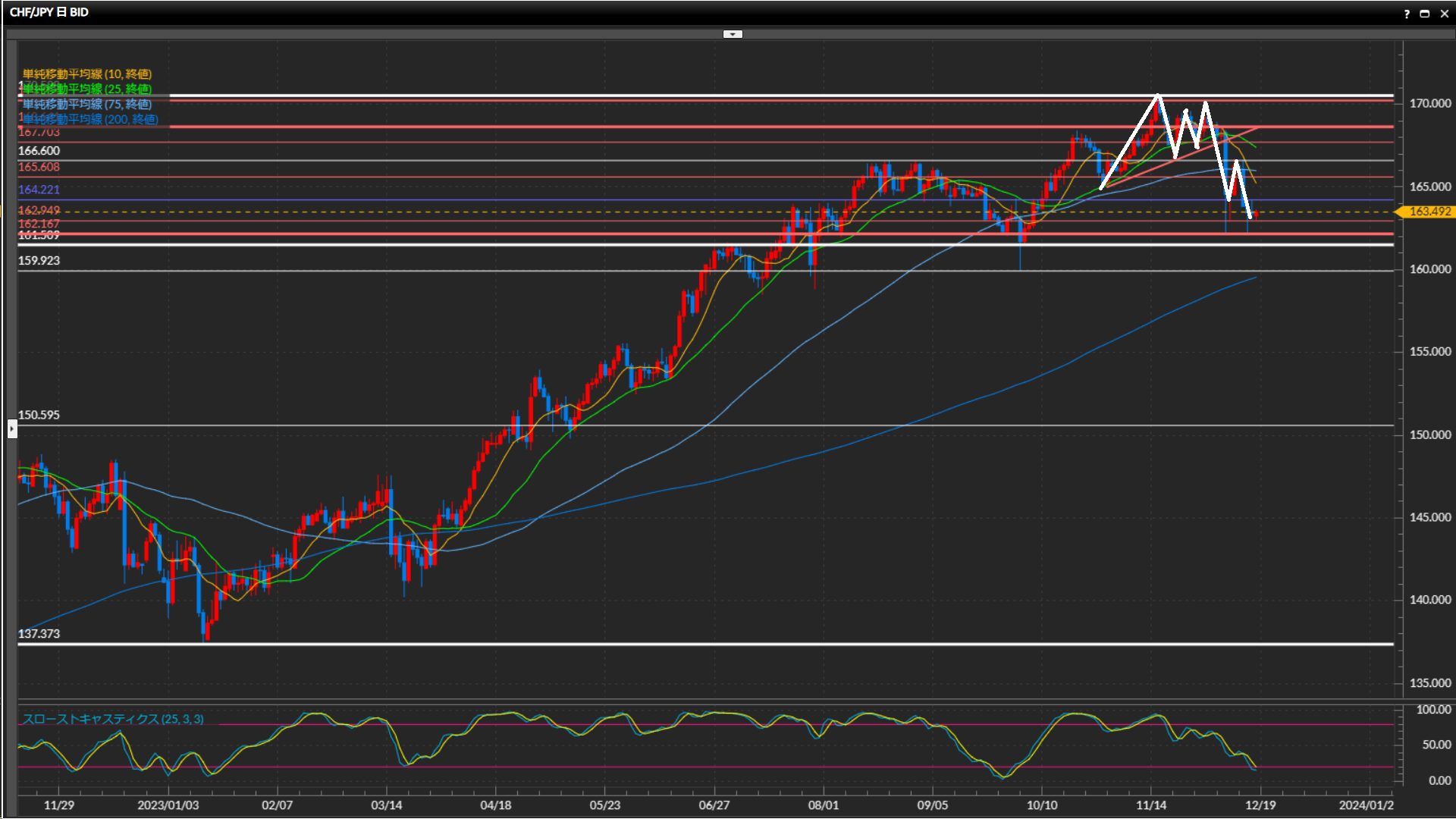This screenshot has width=1456, height=819.
Task: Expand the hidden toolbar via top arrow
Action: pyautogui.click(x=732, y=34)
